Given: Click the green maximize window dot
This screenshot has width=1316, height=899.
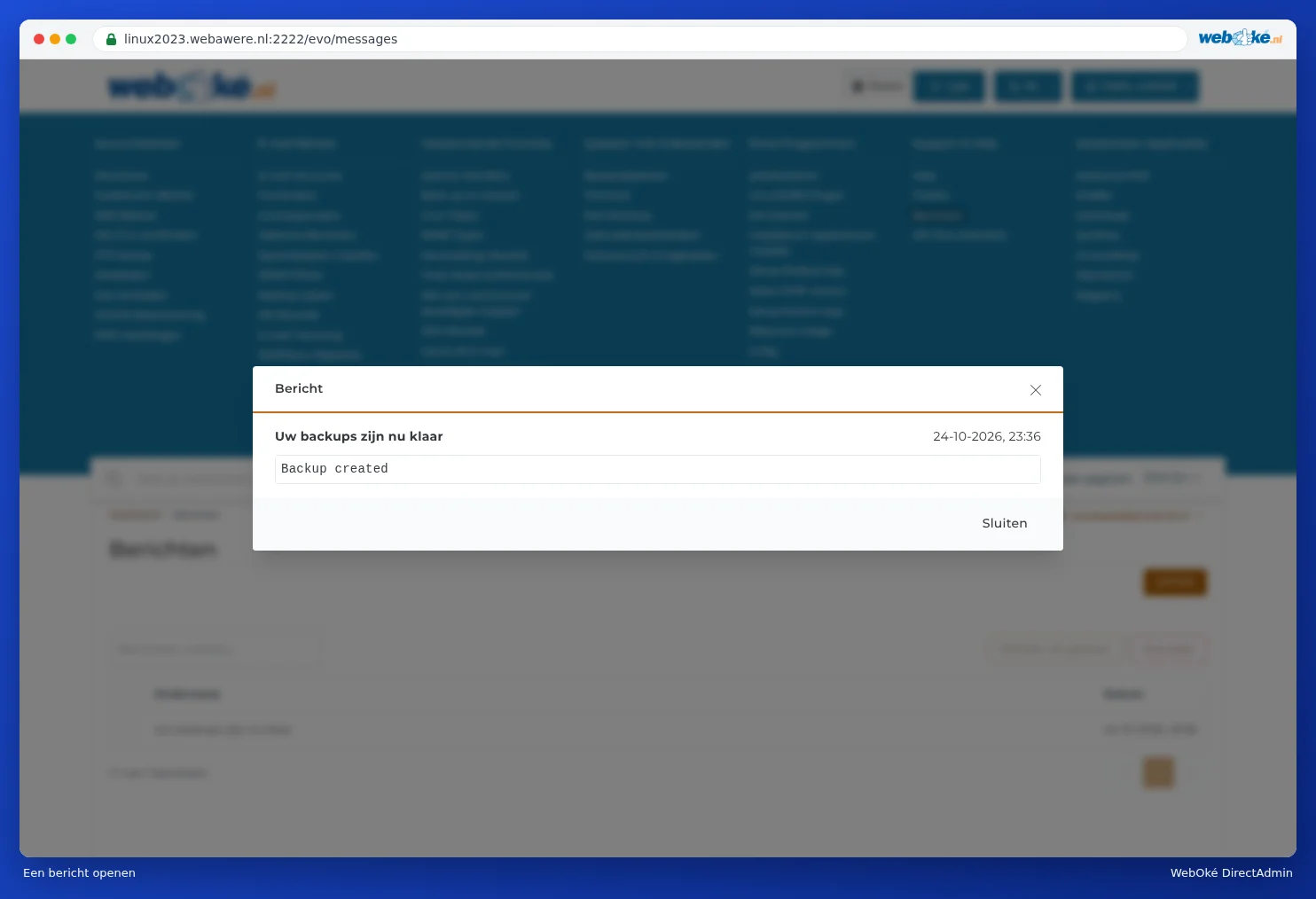Looking at the screenshot, I should point(71,39).
